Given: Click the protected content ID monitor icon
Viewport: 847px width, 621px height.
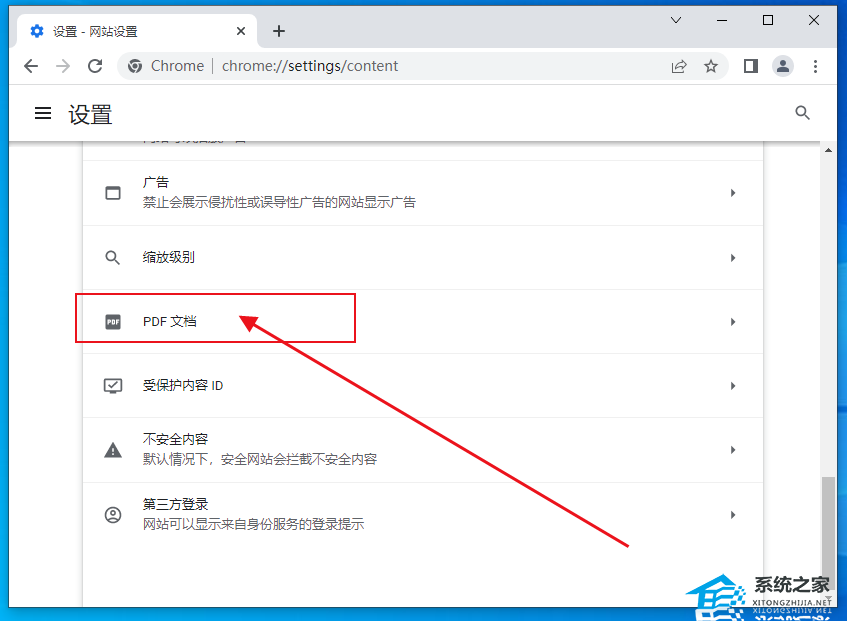Looking at the screenshot, I should [113, 386].
